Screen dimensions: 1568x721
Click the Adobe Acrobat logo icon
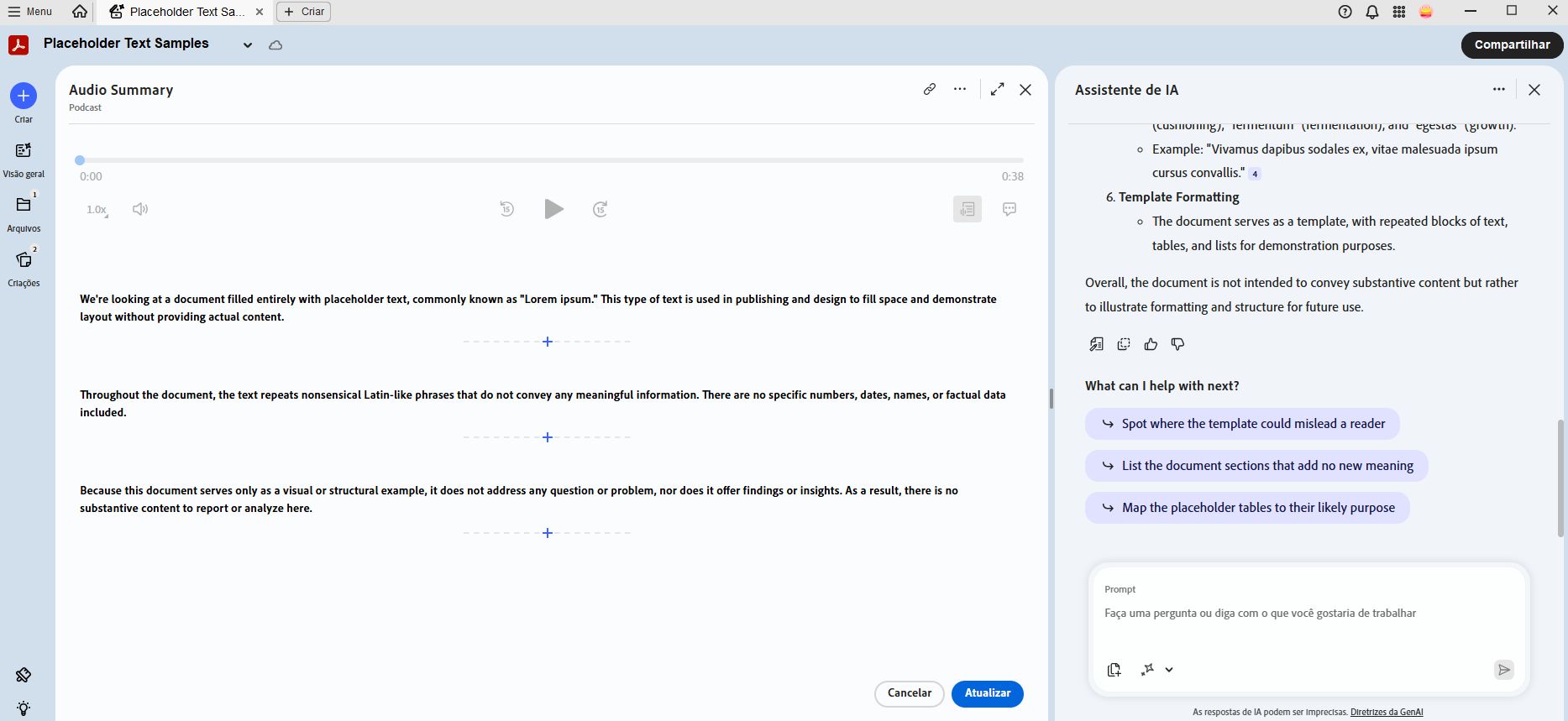(x=18, y=44)
